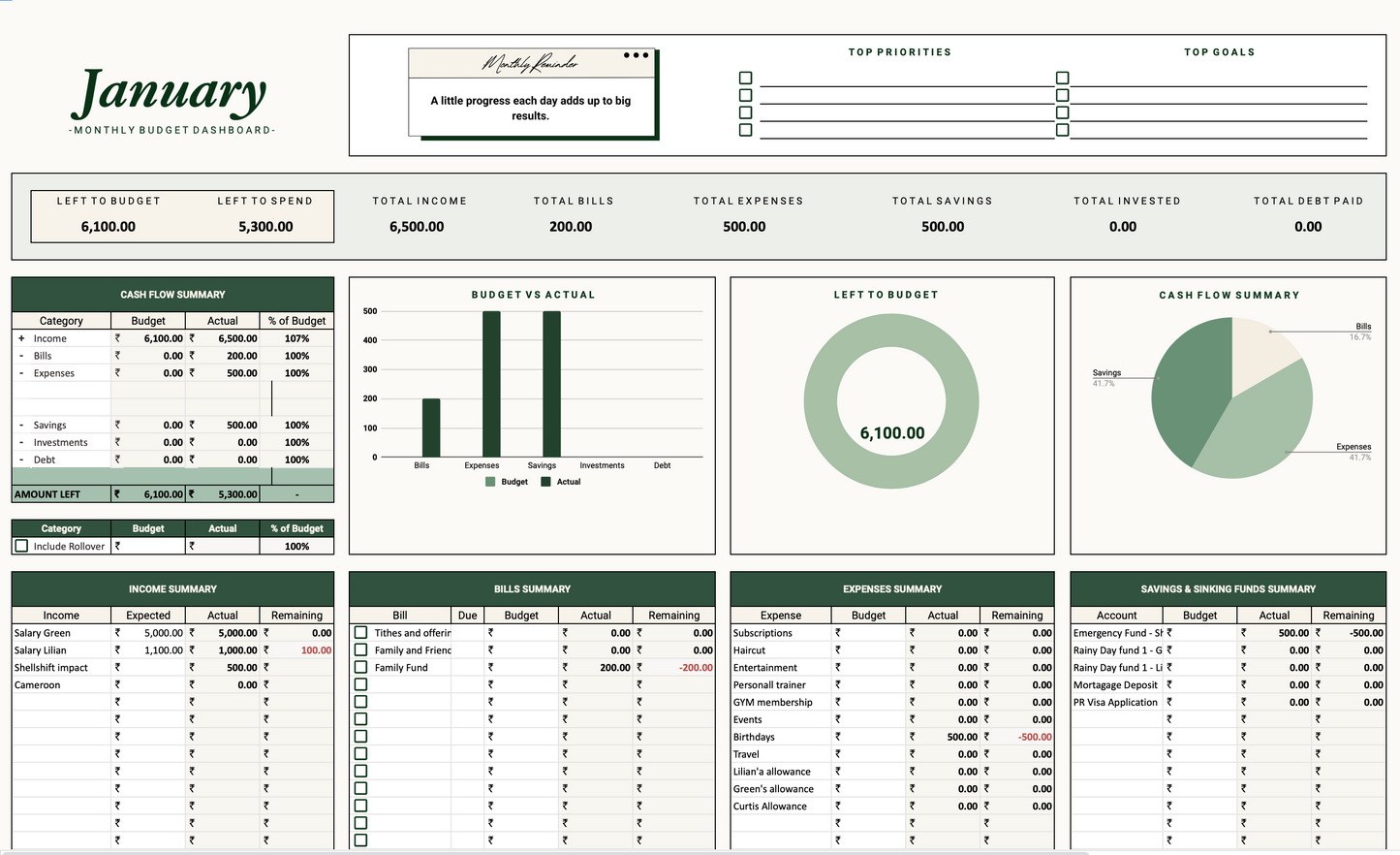Tick the Tithes and offering bill checkbox

[x=360, y=633]
